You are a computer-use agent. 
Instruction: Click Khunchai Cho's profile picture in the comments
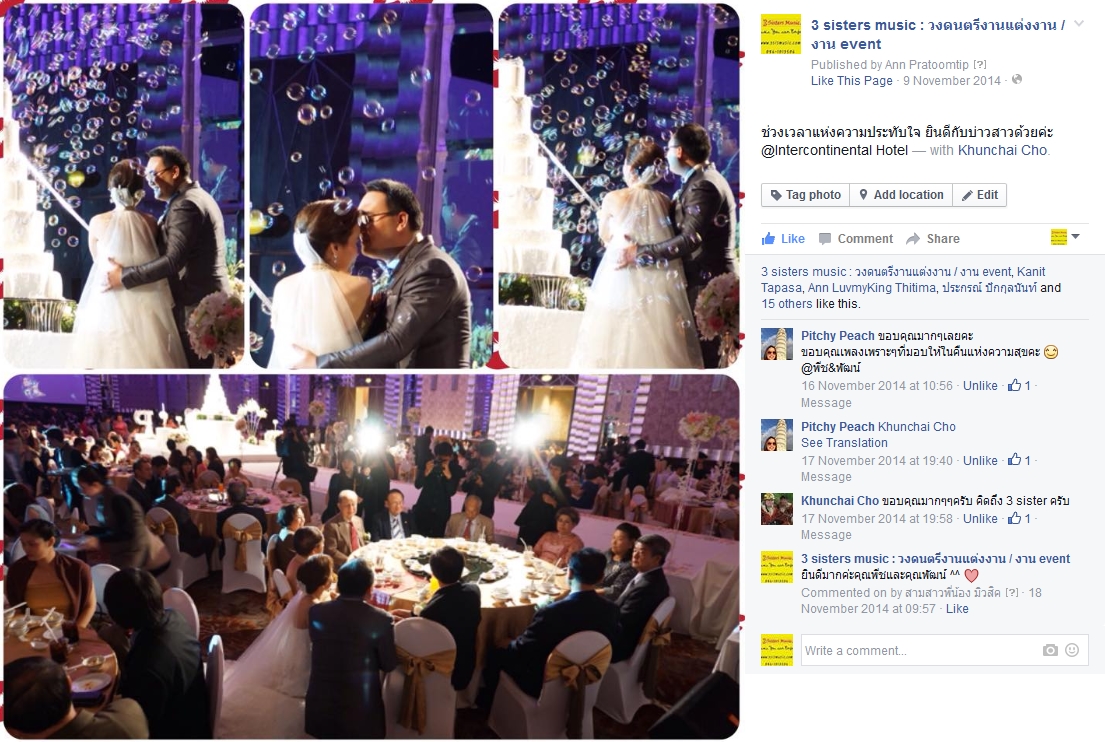tap(777, 509)
